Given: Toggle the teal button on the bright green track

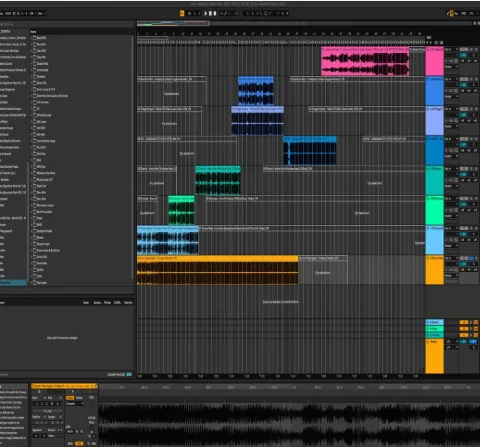Looking at the screenshot, I should (x=464, y=204).
